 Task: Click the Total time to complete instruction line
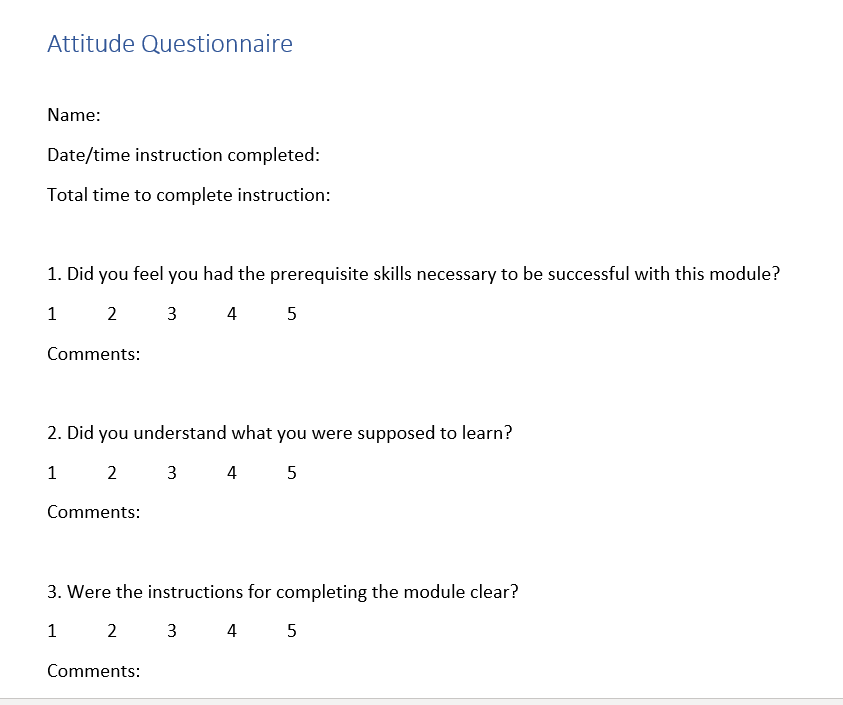(x=188, y=195)
